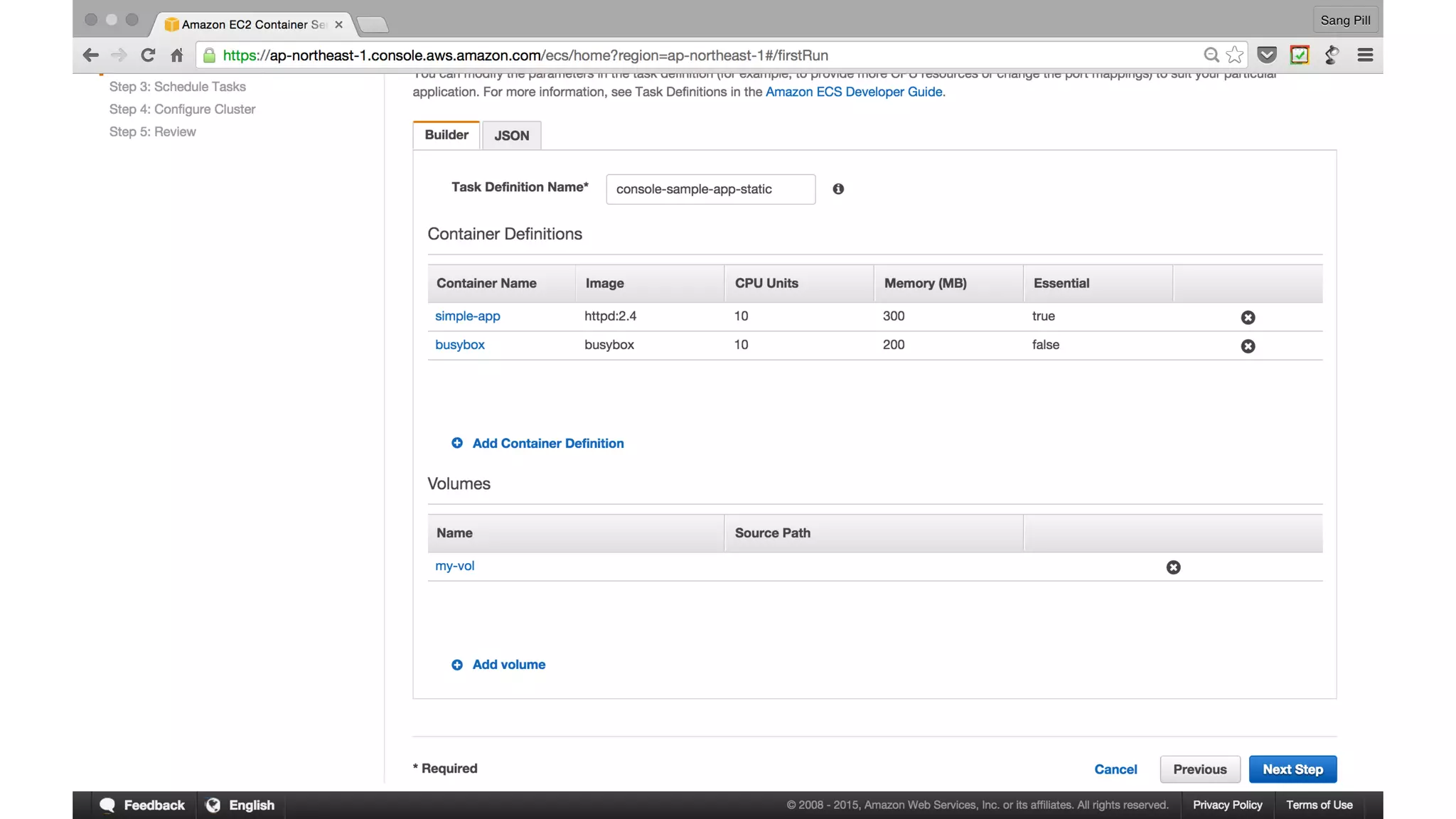
Task: Open the Amazon ECS Developer Guide link
Action: (853, 92)
